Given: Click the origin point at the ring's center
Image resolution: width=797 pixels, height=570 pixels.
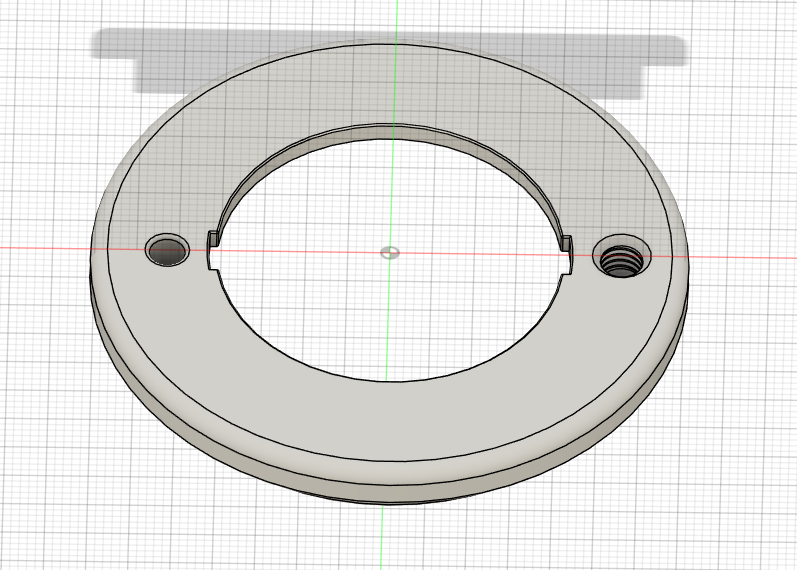Looking at the screenshot, I should click(390, 252).
